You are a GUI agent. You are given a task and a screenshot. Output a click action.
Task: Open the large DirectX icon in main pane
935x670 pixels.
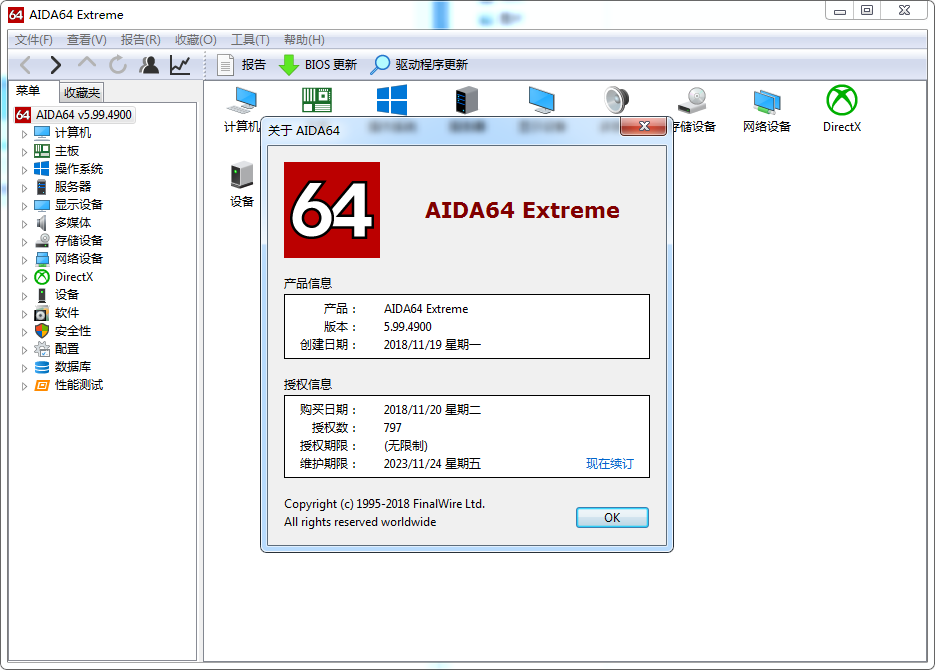[x=842, y=109]
